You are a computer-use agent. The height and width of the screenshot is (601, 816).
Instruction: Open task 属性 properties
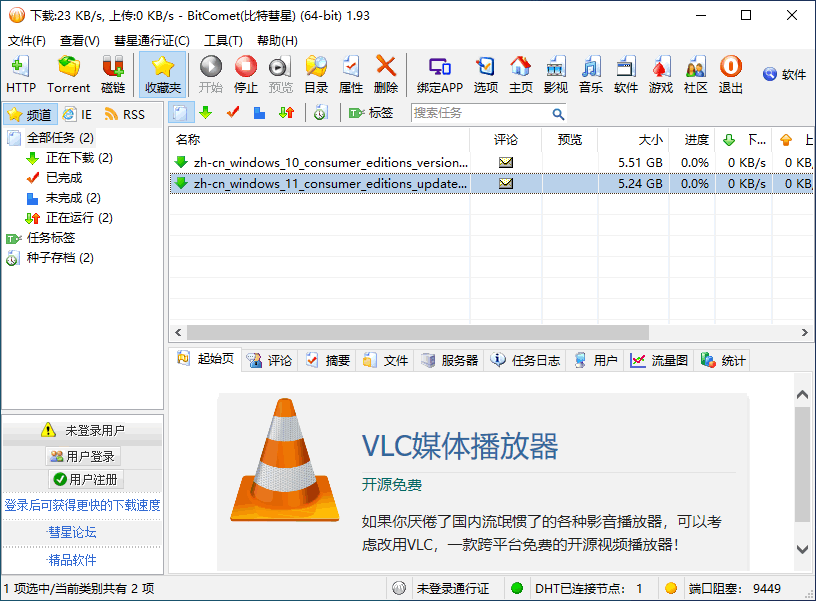pos(351,74)
